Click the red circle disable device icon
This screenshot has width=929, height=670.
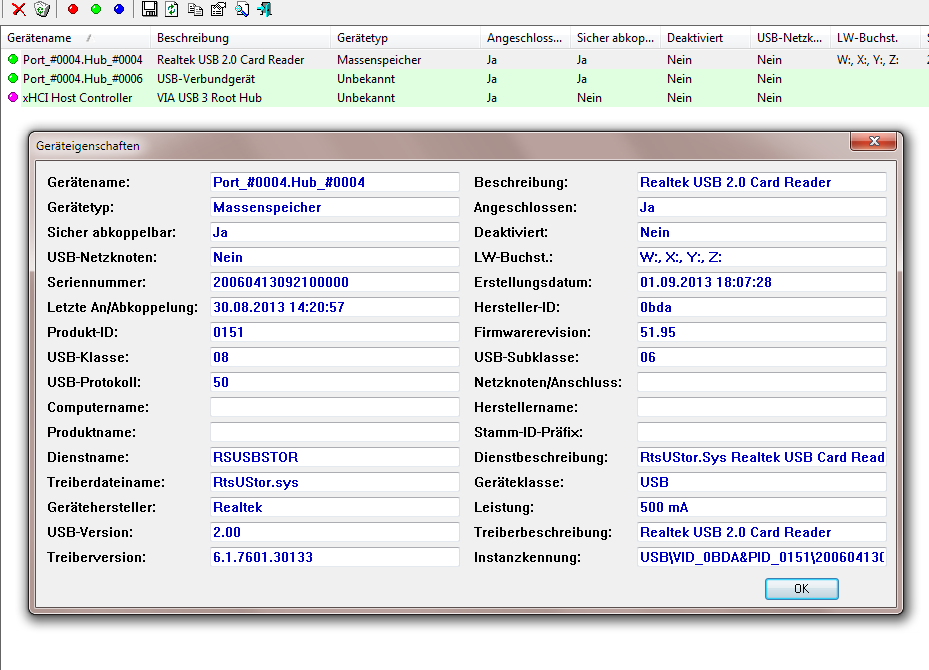pyautogui.click(x=73, y=9)
